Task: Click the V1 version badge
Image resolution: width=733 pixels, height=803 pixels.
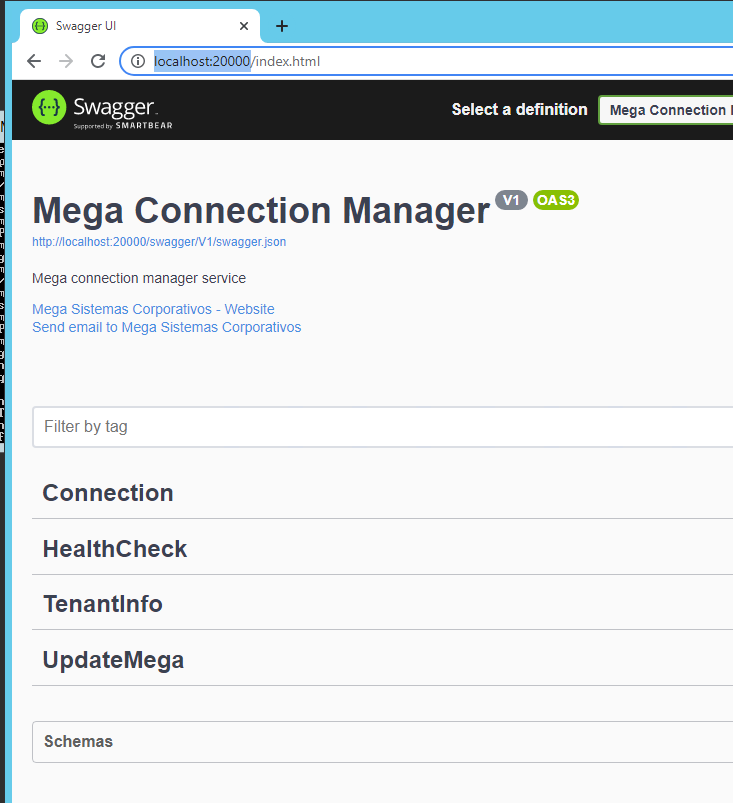Action: pyautogui.click(x=511, y=200)
